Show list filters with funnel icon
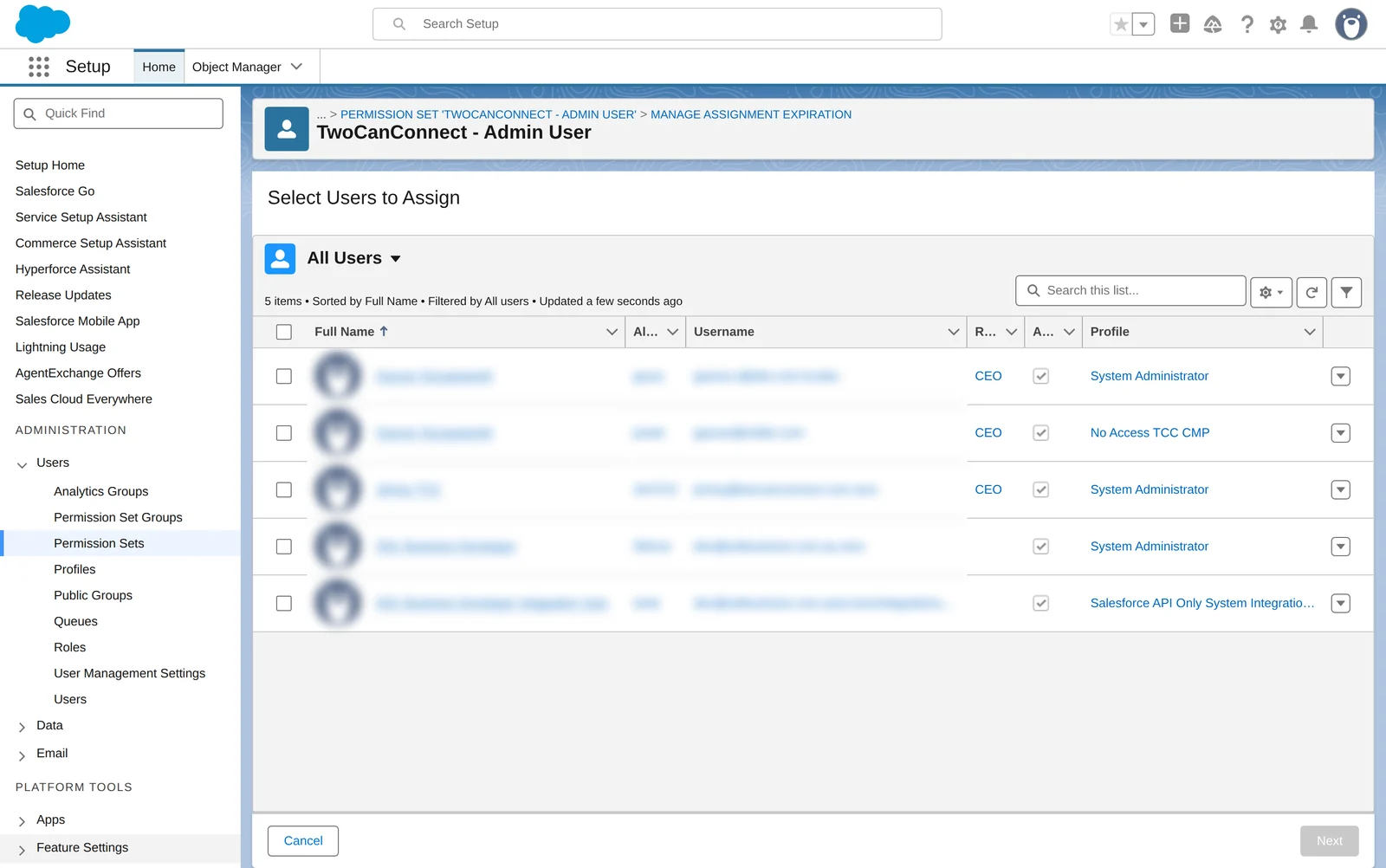1386x868 pixels. [1346, 293]
